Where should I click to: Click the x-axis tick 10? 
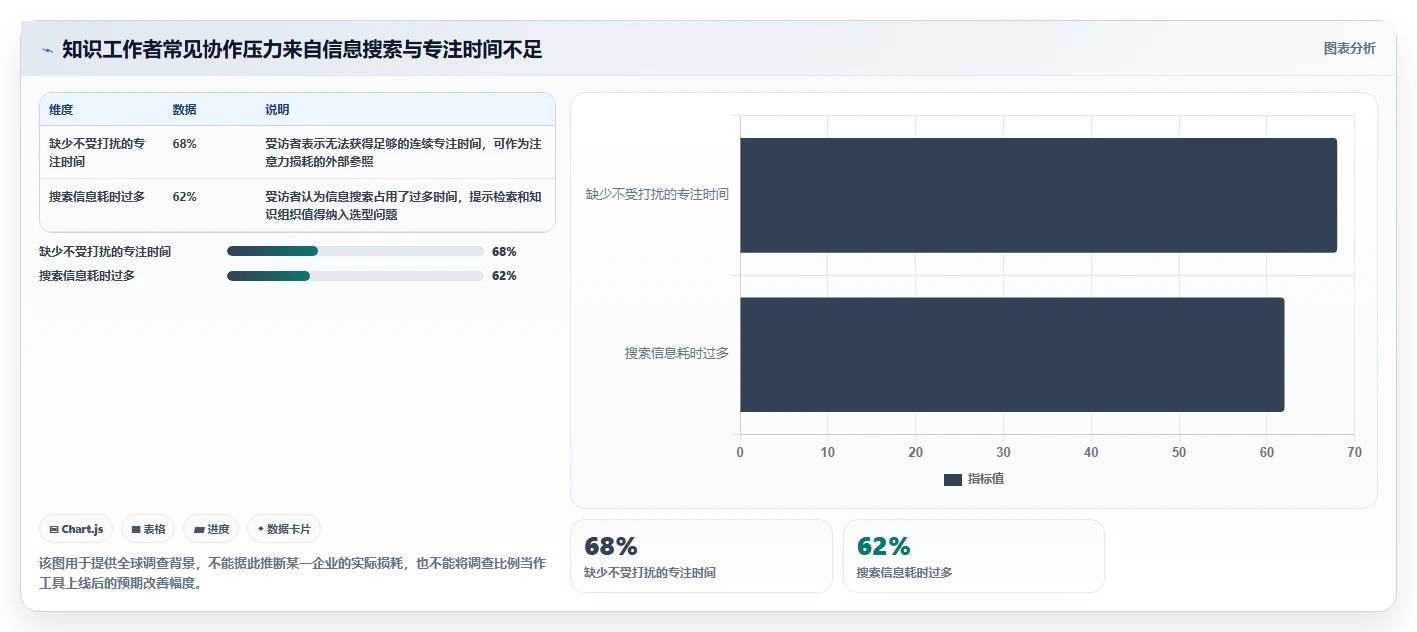point(827,452)
